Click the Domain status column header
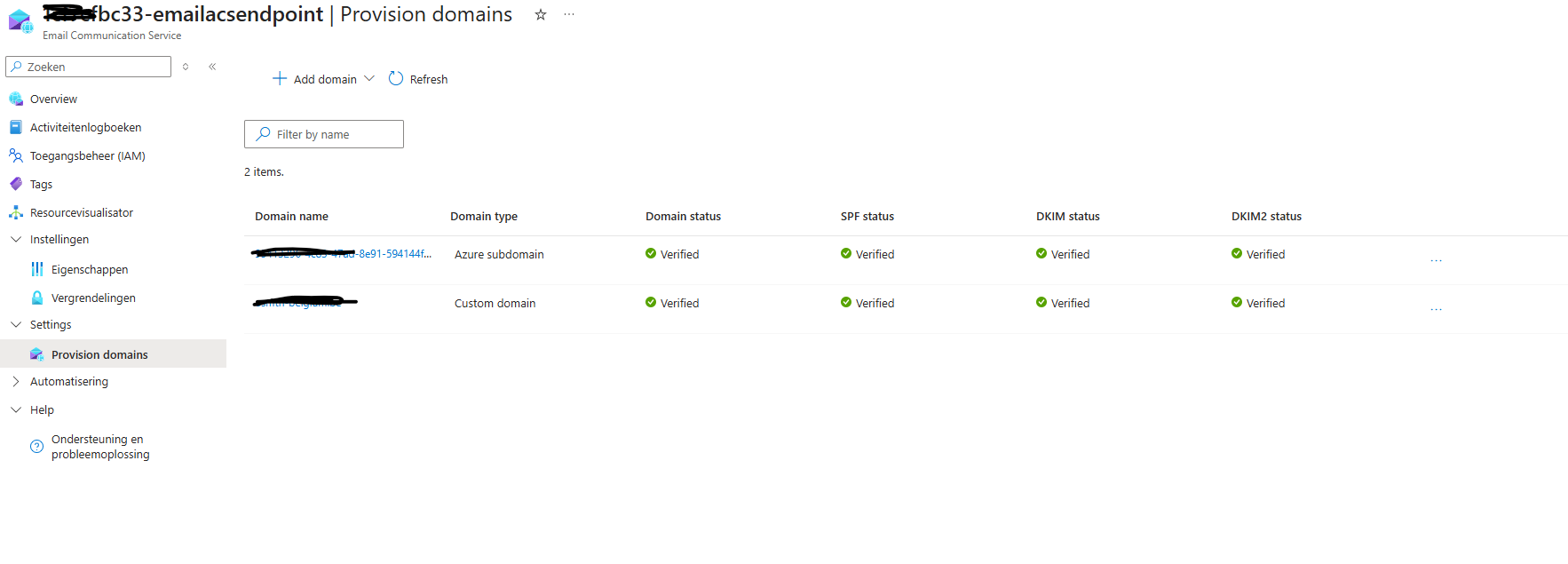 pos(683,216)
